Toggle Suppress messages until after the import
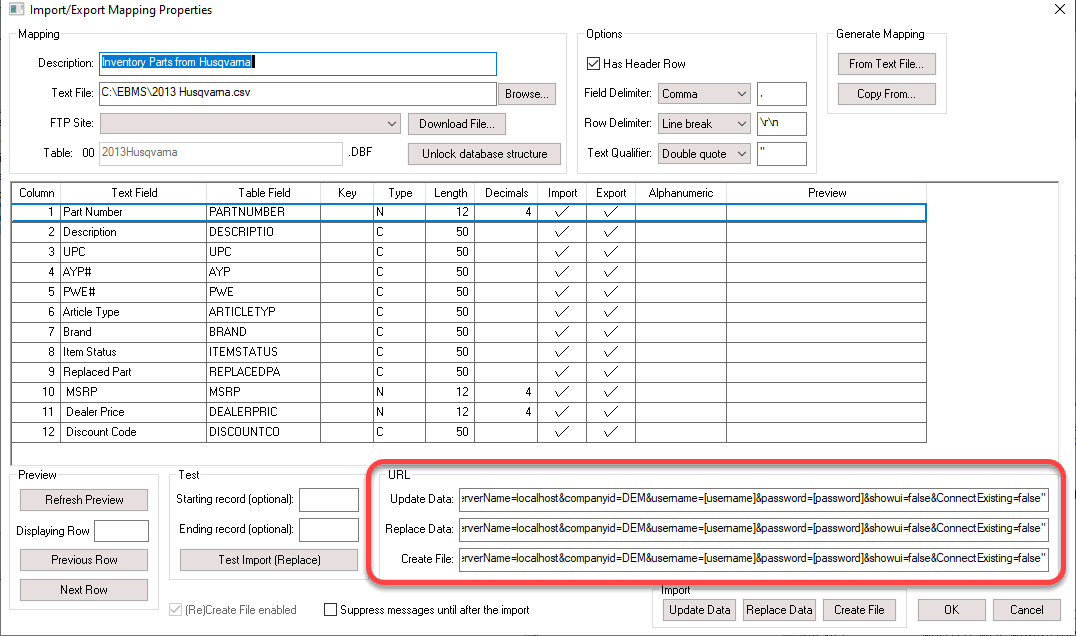The height and width of the screenshot is (636, 1076). point(330,609)
